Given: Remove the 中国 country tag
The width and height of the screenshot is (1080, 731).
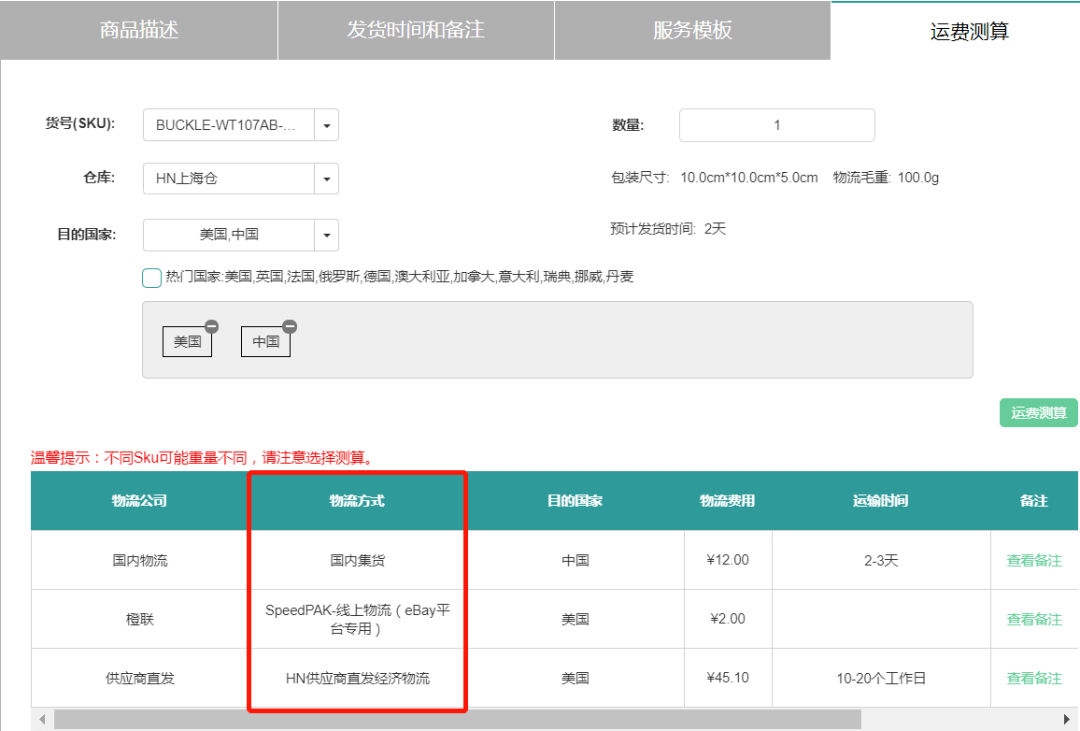Looking at the screenshot, I should point(289,326).
